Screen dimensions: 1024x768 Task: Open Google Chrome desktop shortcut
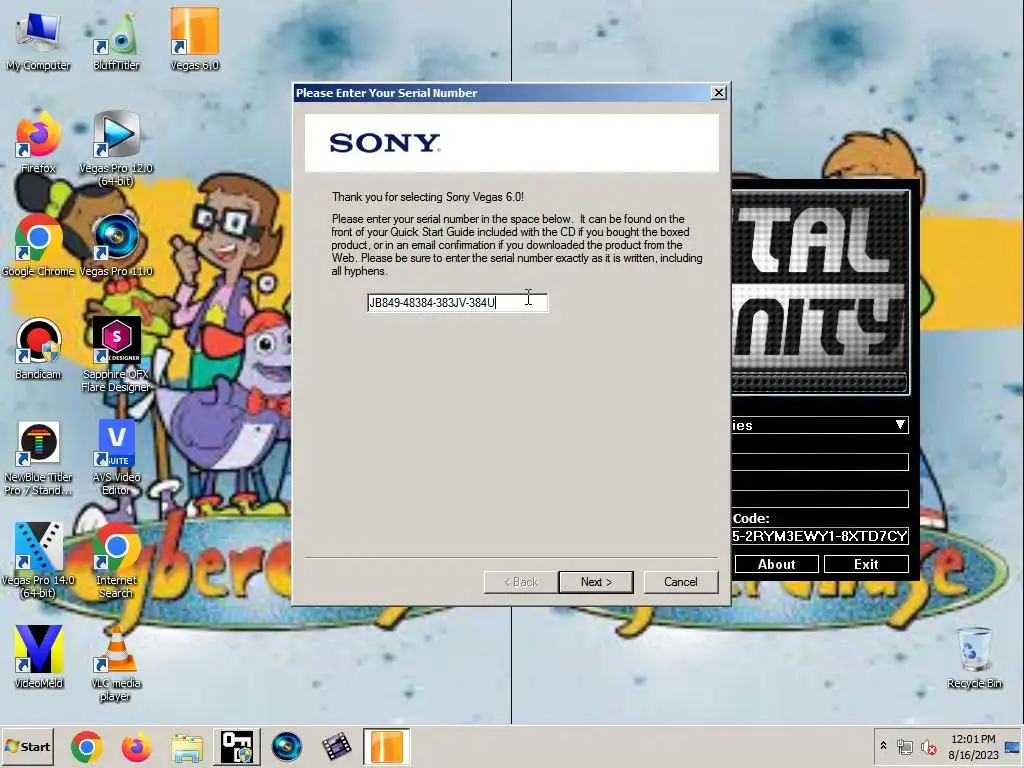(38, 246)
